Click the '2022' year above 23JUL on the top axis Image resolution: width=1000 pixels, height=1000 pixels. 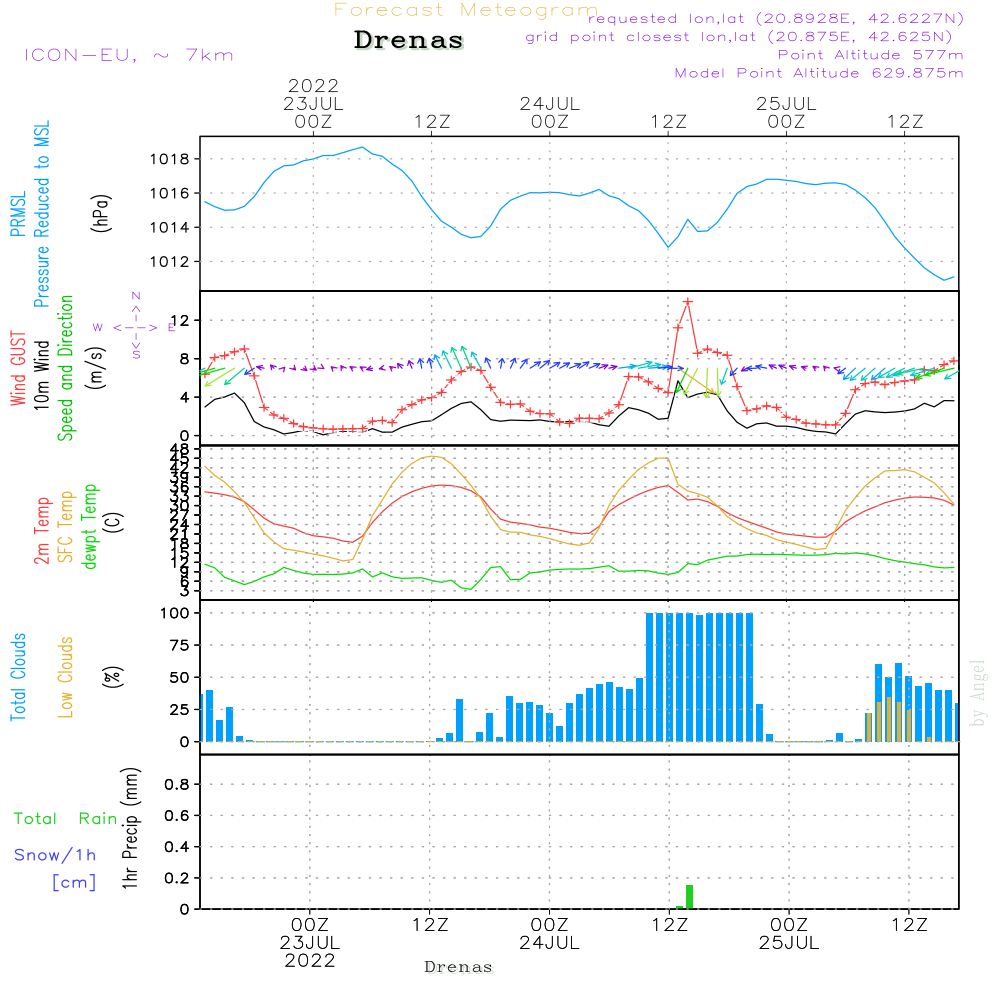[x=312, y=85]
